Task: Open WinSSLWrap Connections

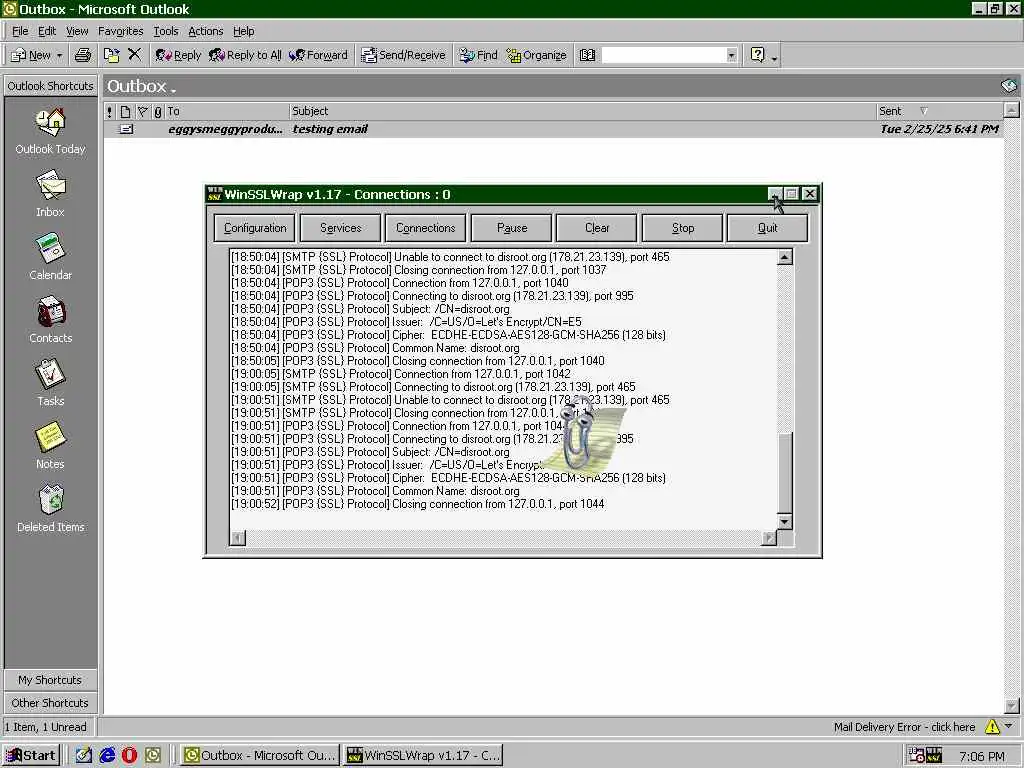Action: [x=425, y=228]
